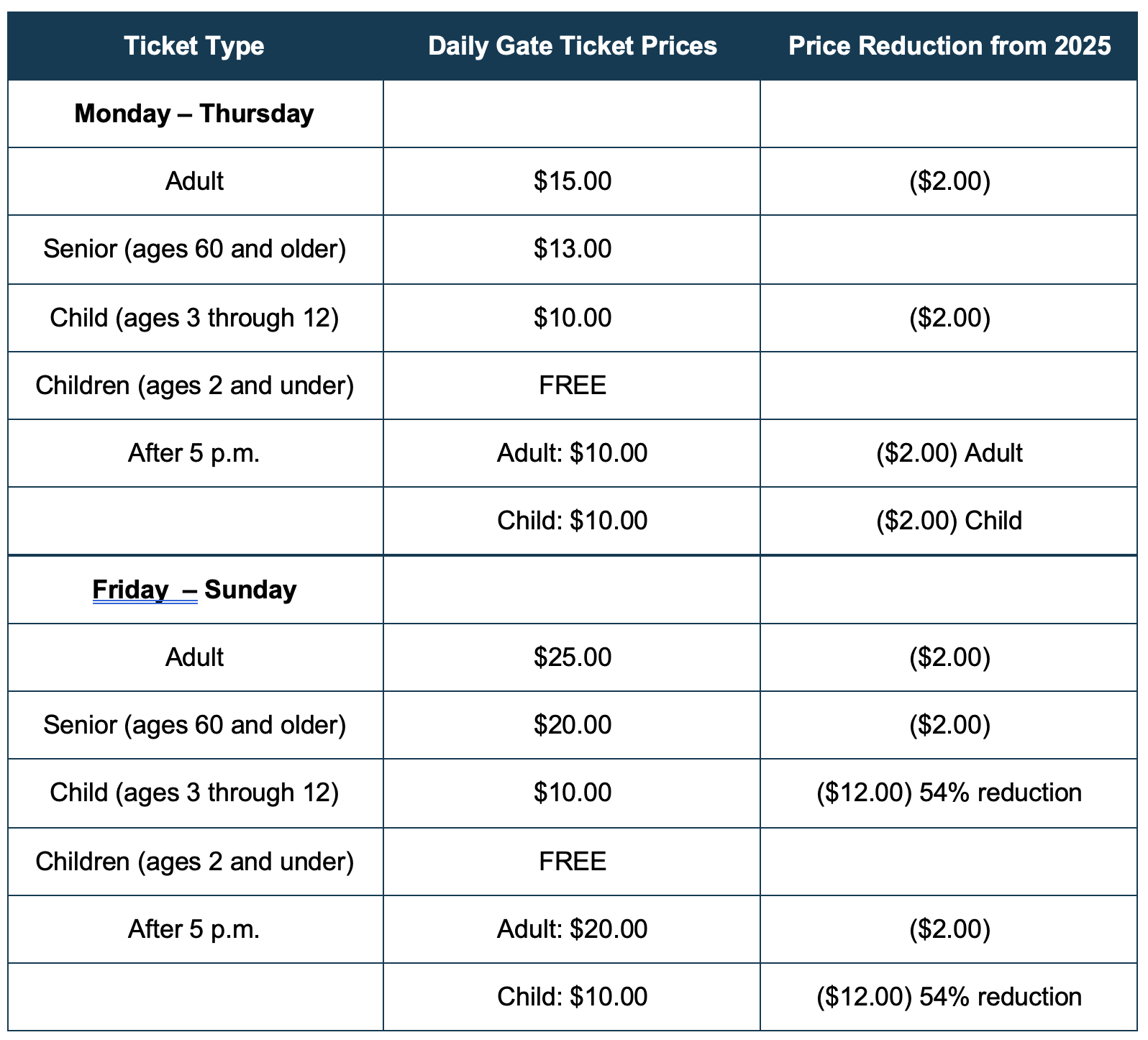Select the last After 5 p.m. row label
1148x1040 pixels.
(194, 929)
